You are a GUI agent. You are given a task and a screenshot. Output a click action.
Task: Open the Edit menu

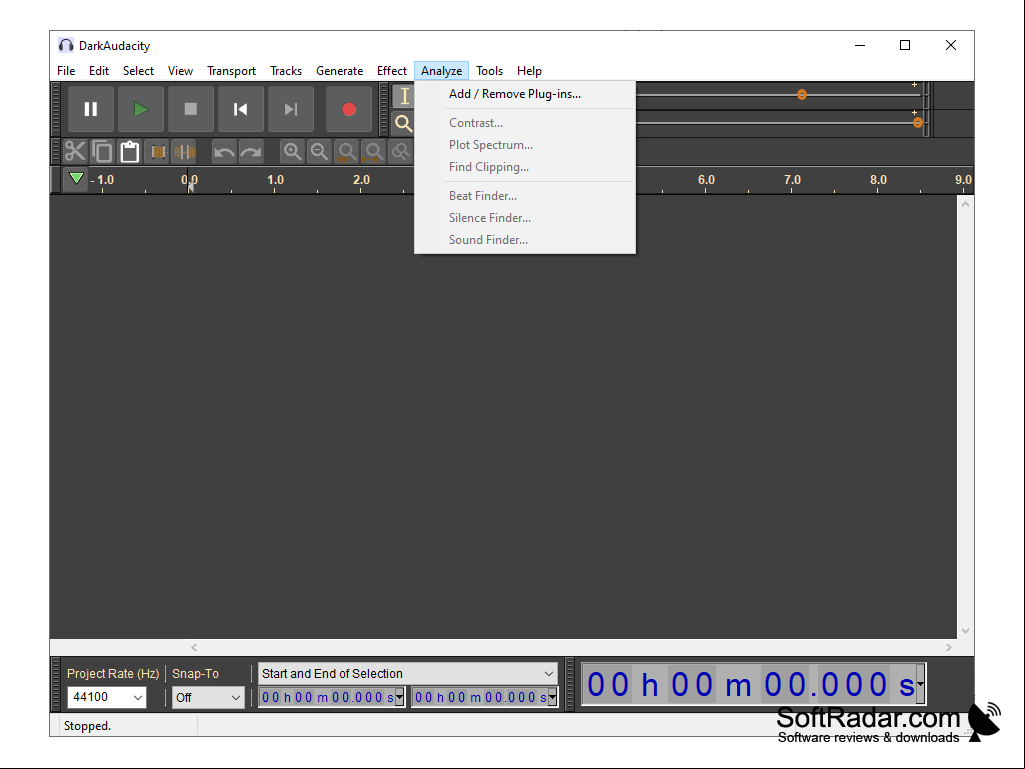pyautogui.click(x=99, y=71)
